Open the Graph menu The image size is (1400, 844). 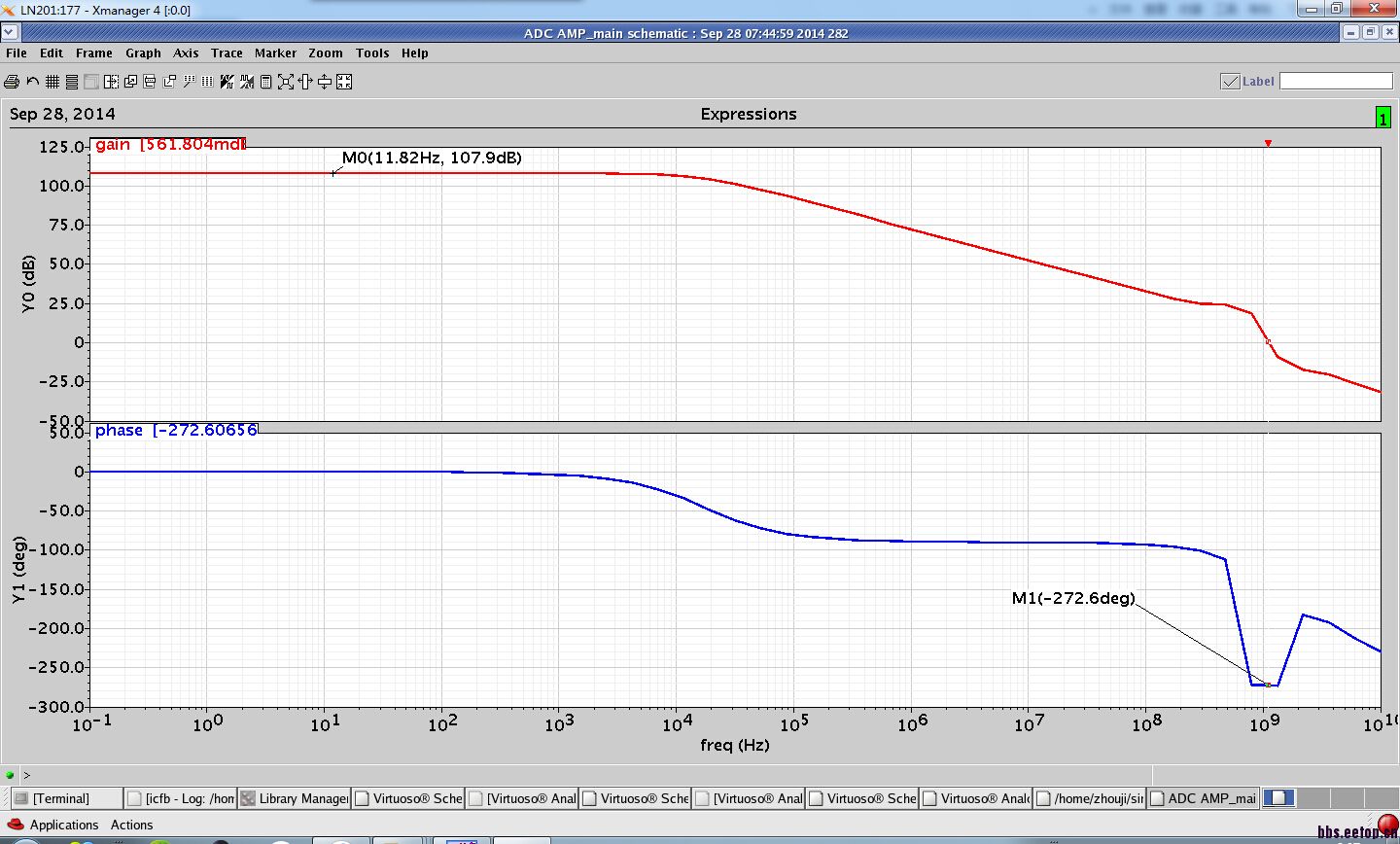143,53
